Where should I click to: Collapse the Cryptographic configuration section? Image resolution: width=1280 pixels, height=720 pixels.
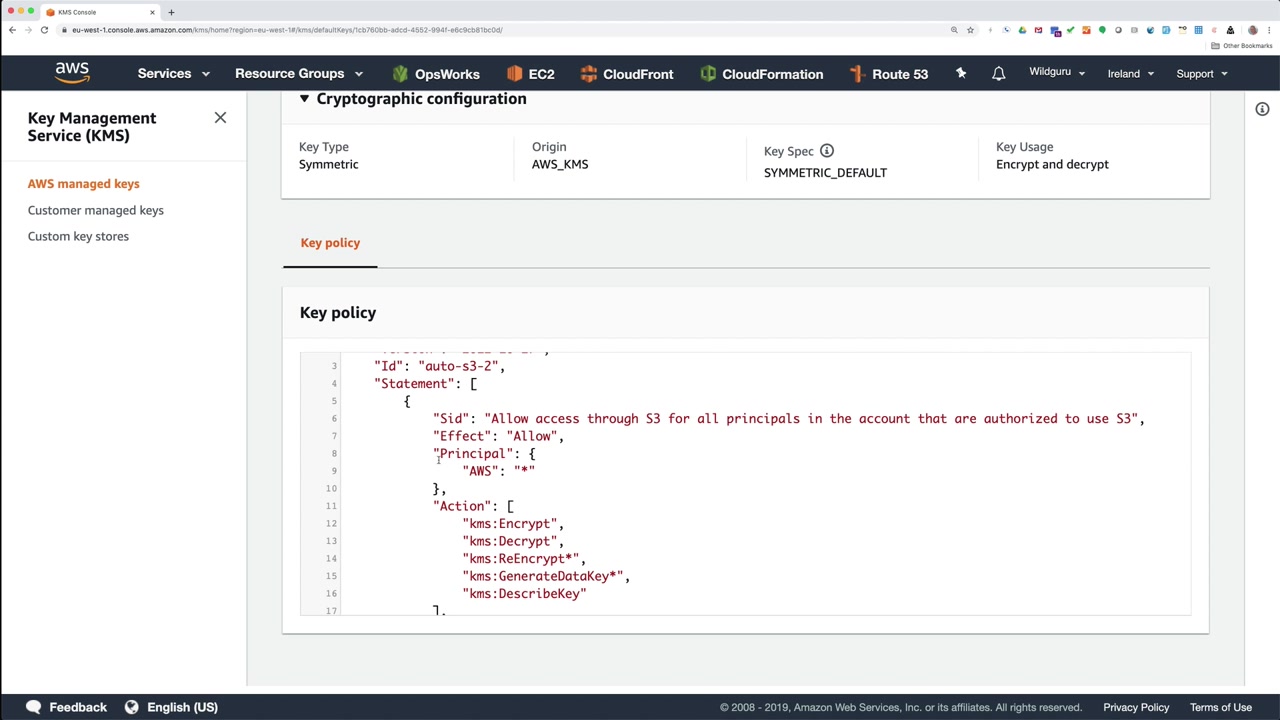tap(304, 99)
